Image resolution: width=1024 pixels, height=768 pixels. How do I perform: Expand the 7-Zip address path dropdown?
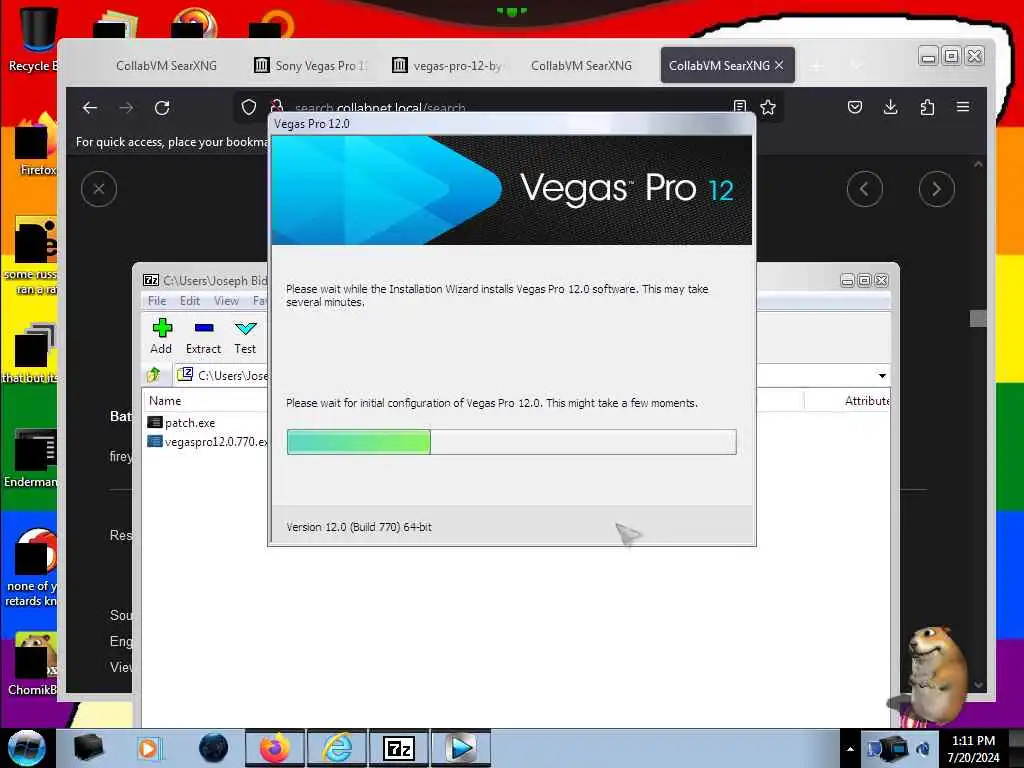click(x=882, y=376)
